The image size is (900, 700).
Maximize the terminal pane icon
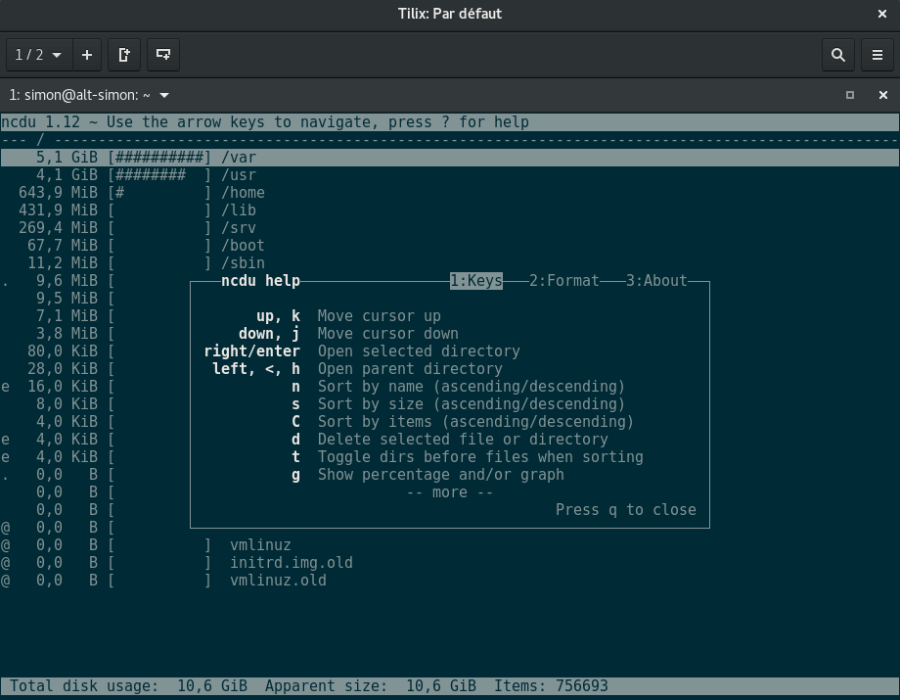click(850, 95)
